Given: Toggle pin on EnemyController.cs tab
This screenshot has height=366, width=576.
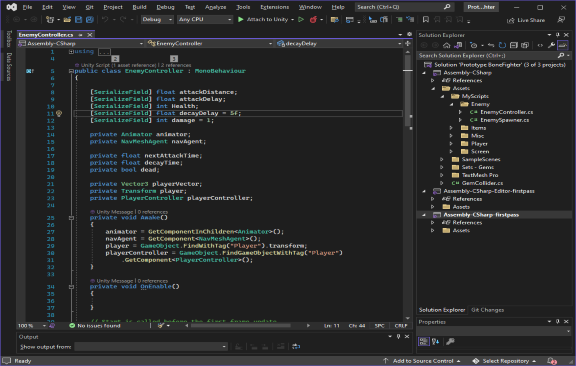Looking at the screenshot, I should click(x=80, y=35).
